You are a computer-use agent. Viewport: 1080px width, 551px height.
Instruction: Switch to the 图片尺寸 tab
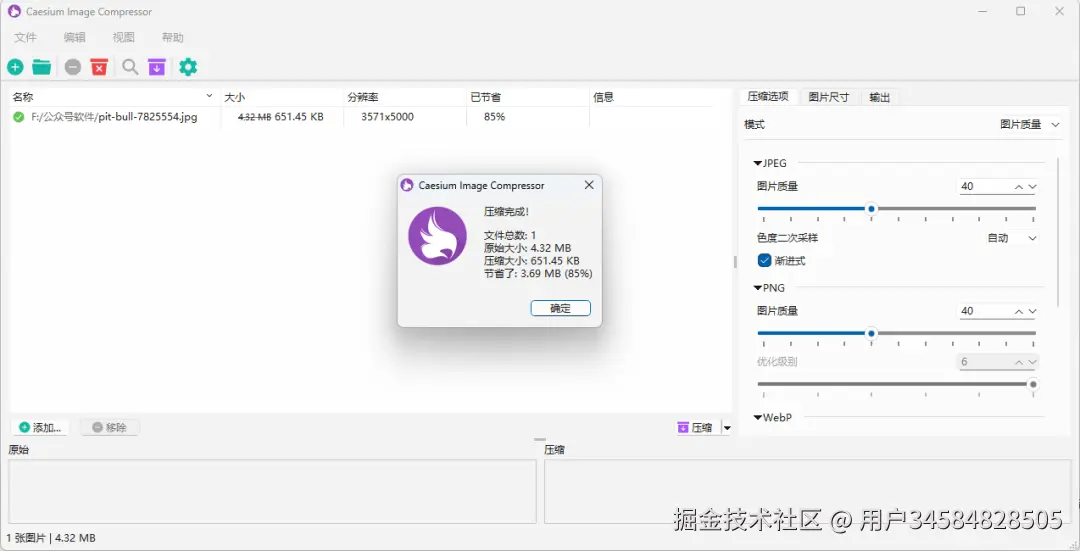tap(829, 97)
